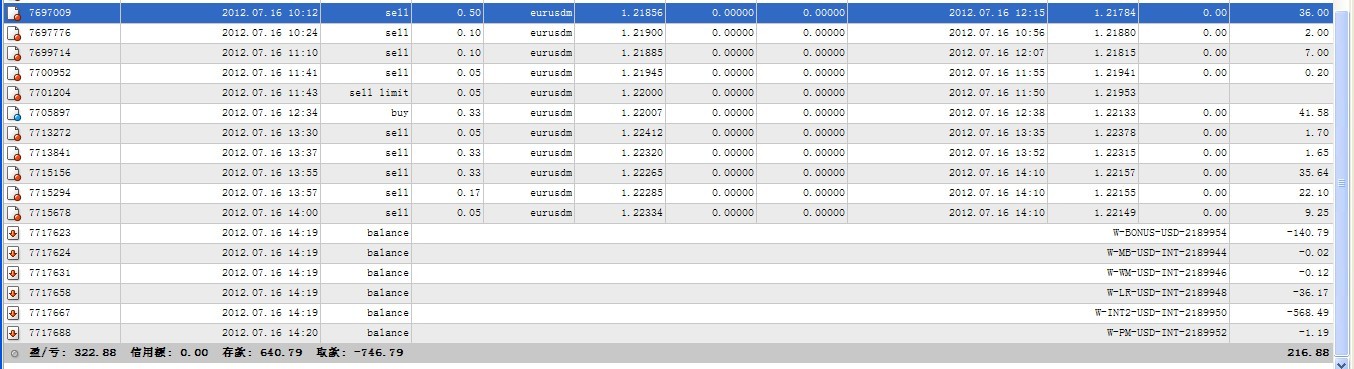Viewport: 1354px width, 369px height.
Task: Click the order icon for ticket 7715678
Action: click(x=14, y=213)
